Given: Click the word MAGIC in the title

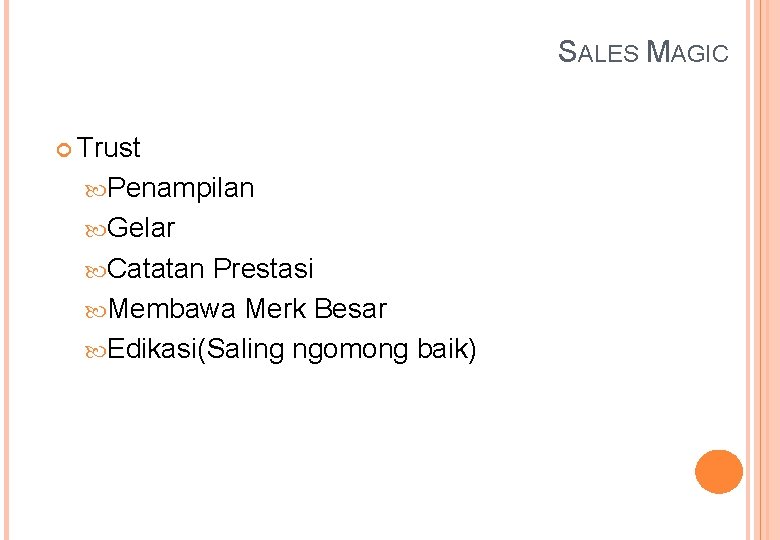Looking at the screenshot, I should 688,52.
